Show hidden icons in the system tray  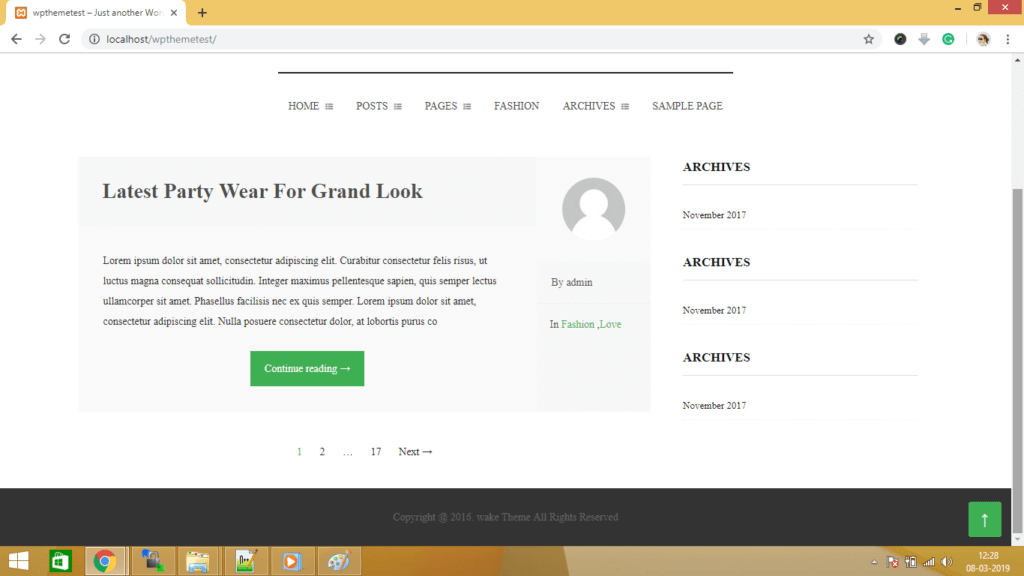tap(874, 561)
